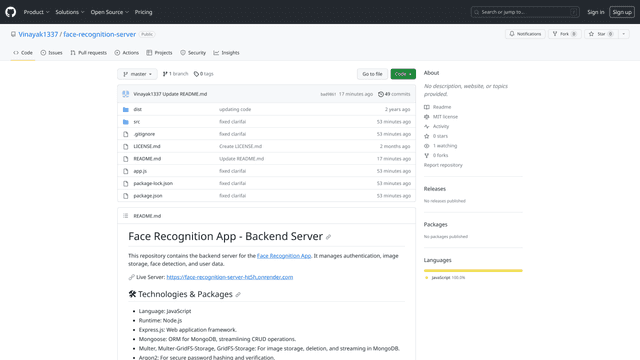Open the src folder
The height and width of the screenshot is (360, 640).
coord(137,122)
